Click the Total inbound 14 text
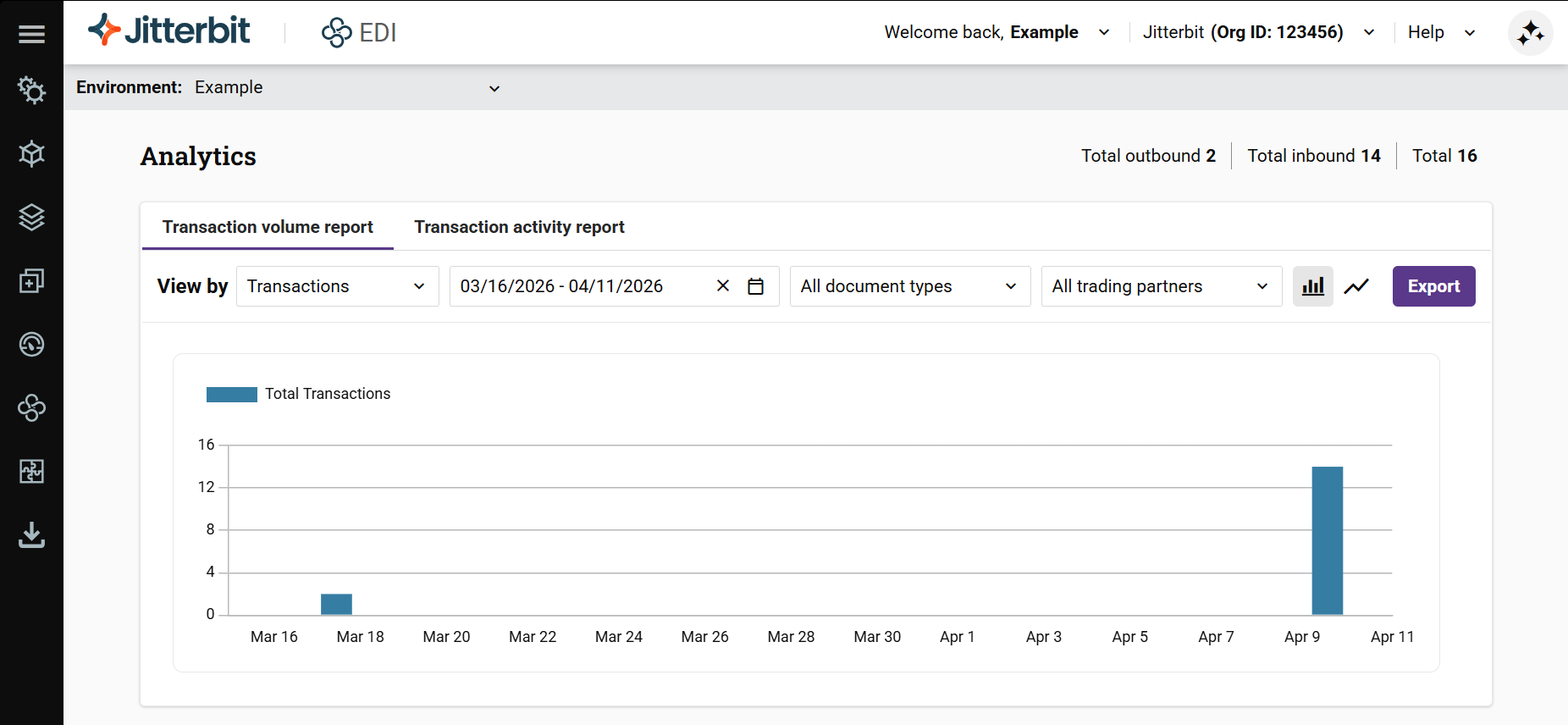1568x725 pixels. click(x=1314, y=156)
